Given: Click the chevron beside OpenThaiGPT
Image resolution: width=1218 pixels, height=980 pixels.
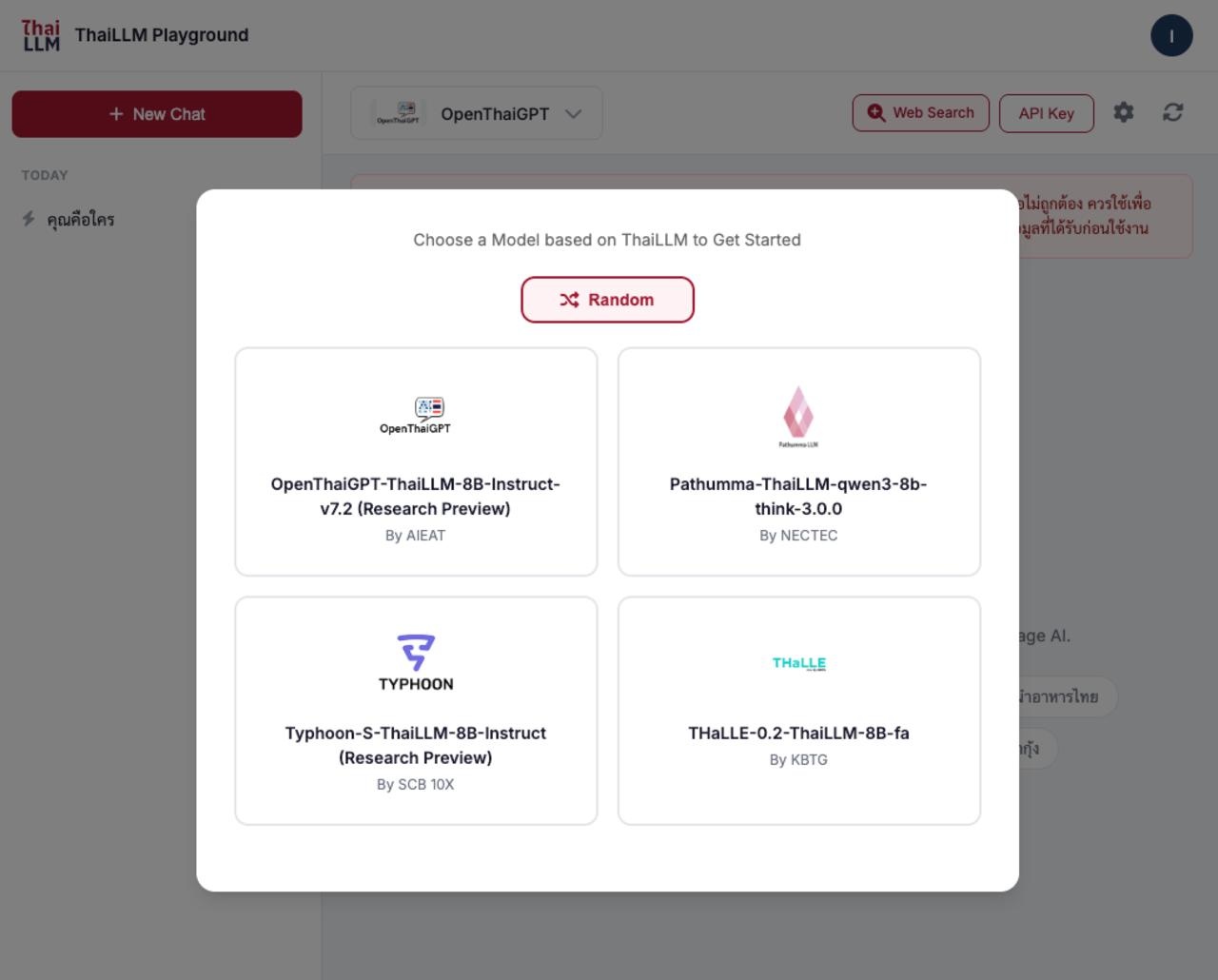Looking at the screenshot, I should click(573, 113).
